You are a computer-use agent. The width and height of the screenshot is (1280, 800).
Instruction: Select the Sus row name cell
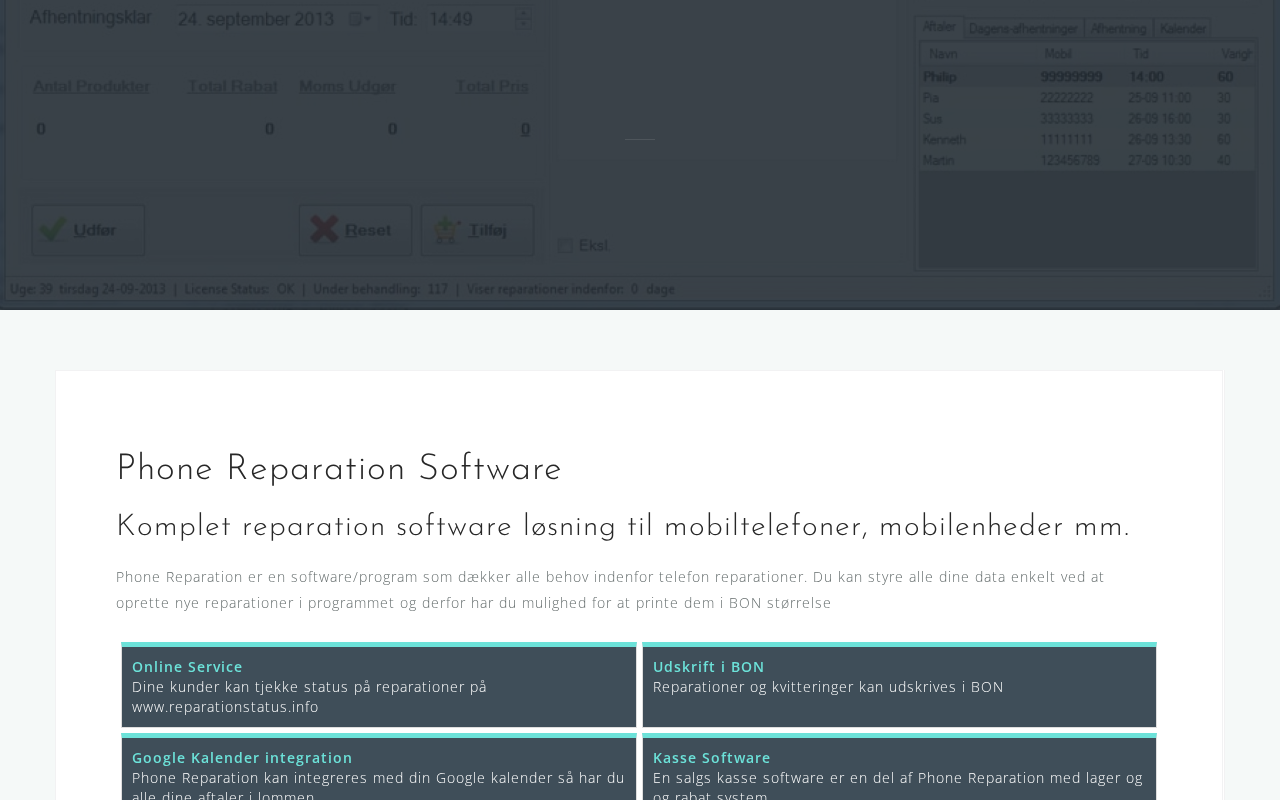tap(933, 119)
